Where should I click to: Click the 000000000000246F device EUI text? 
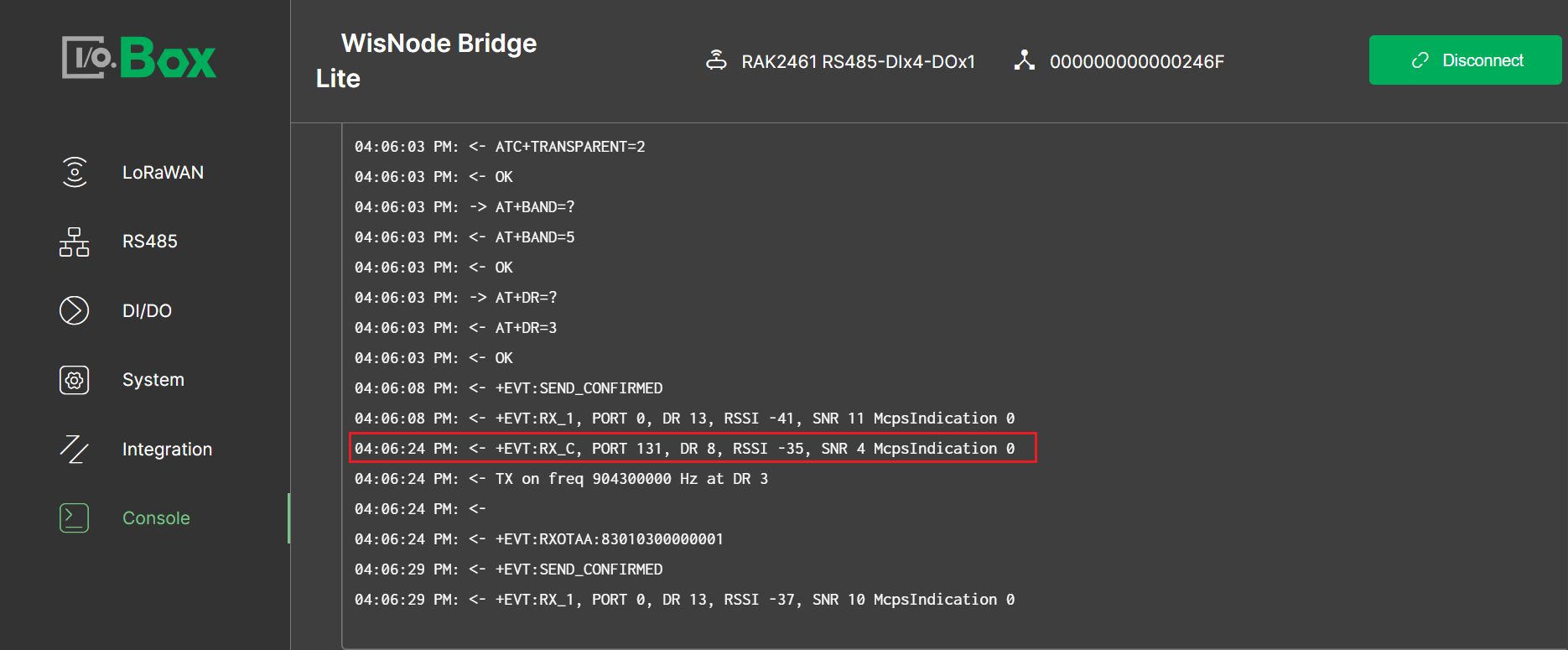coord(1138,60)
